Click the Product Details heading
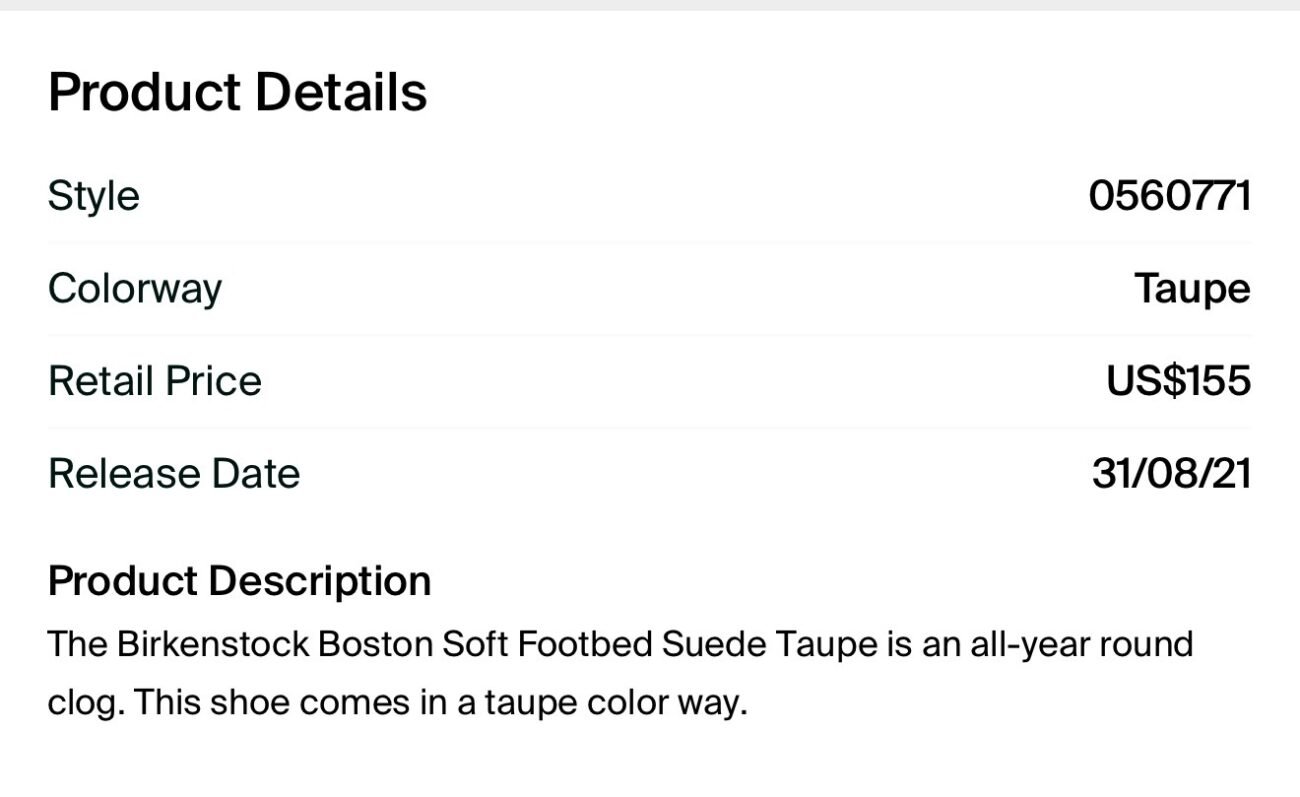This screenshot has height=797, width=1300. [x=237, y=92]
